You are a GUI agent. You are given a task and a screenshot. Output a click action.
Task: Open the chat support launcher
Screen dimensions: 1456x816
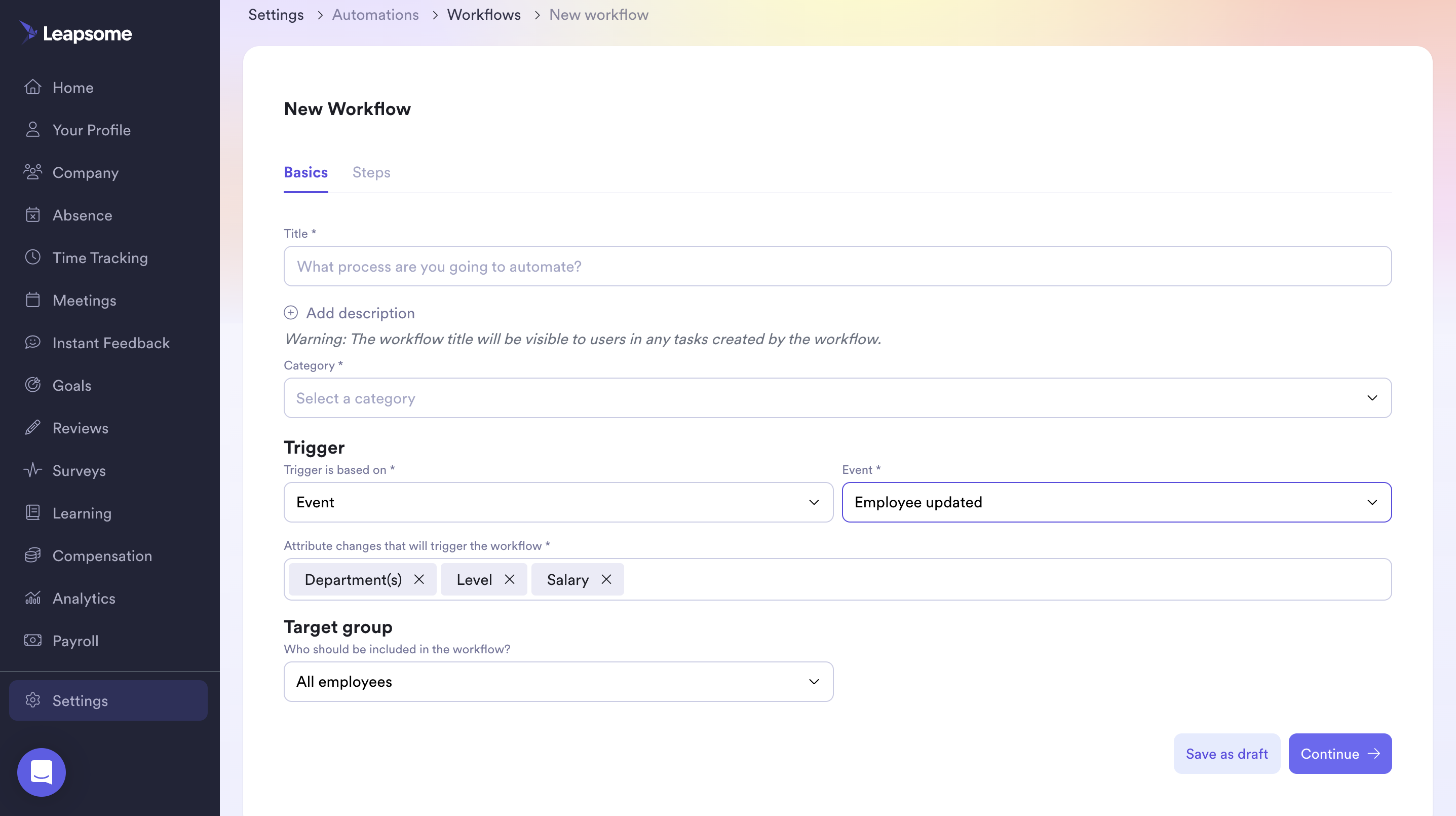tap(41, 772)
